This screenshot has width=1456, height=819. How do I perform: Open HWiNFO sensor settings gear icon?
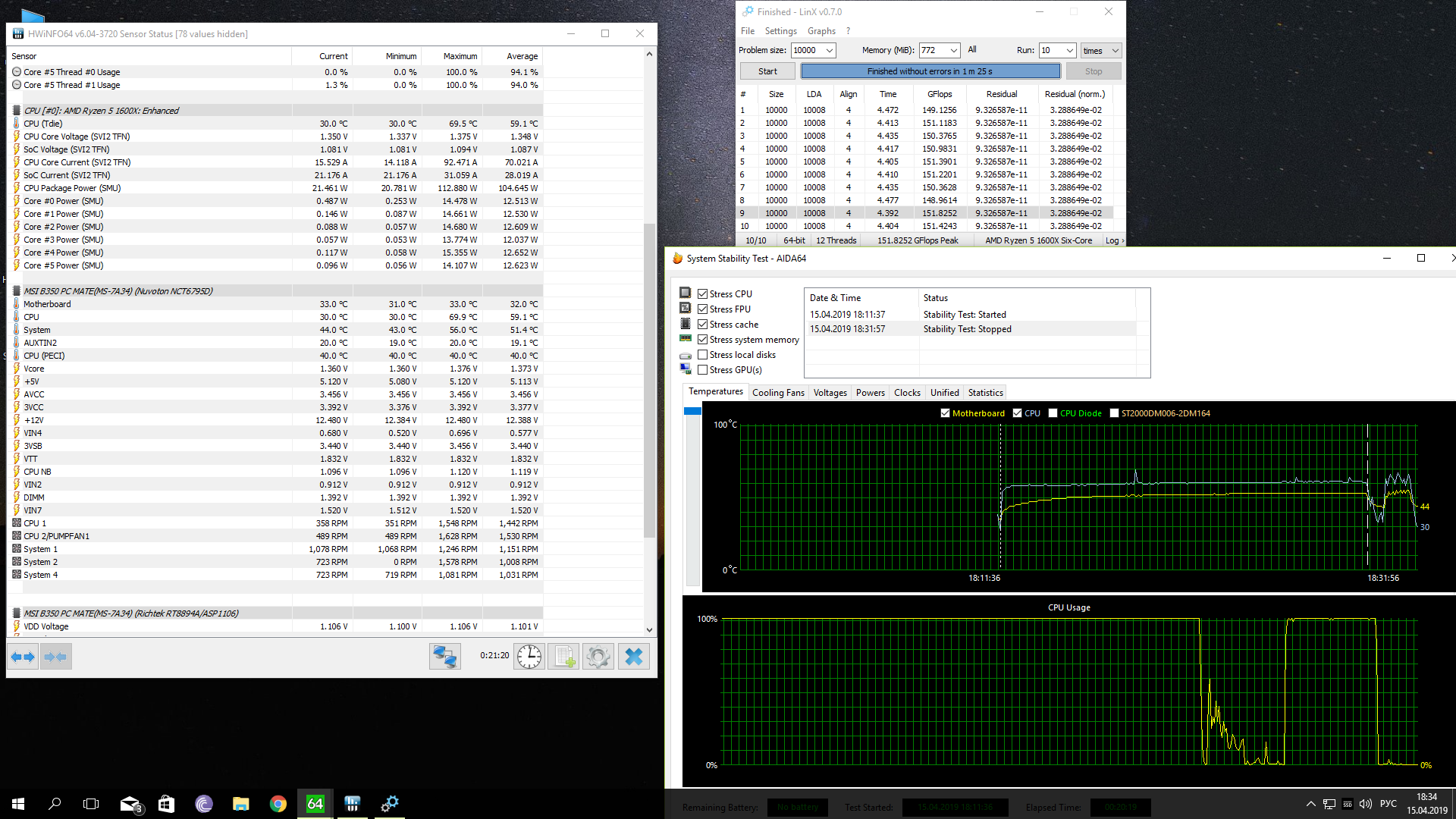point(598,657)
